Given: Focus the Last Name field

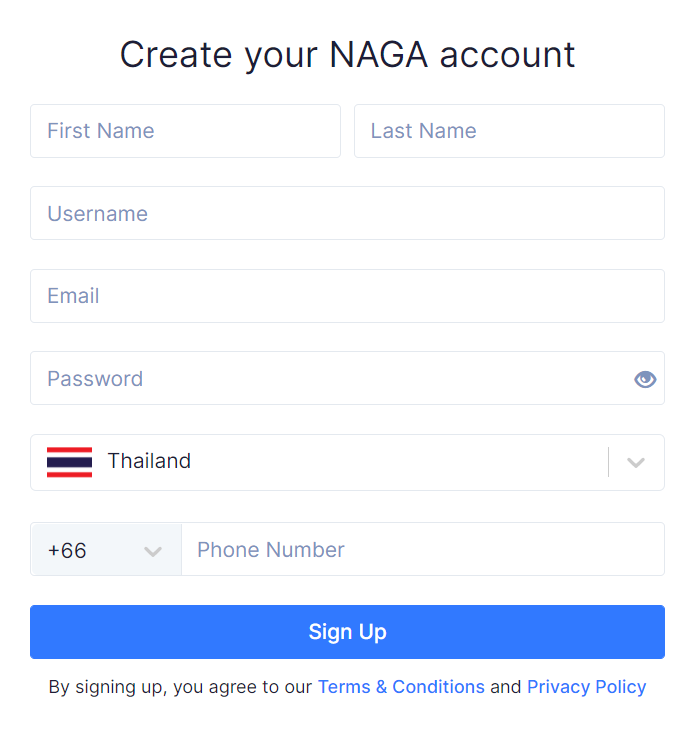Looking at the screenshot, I should (x=509, y=131).
